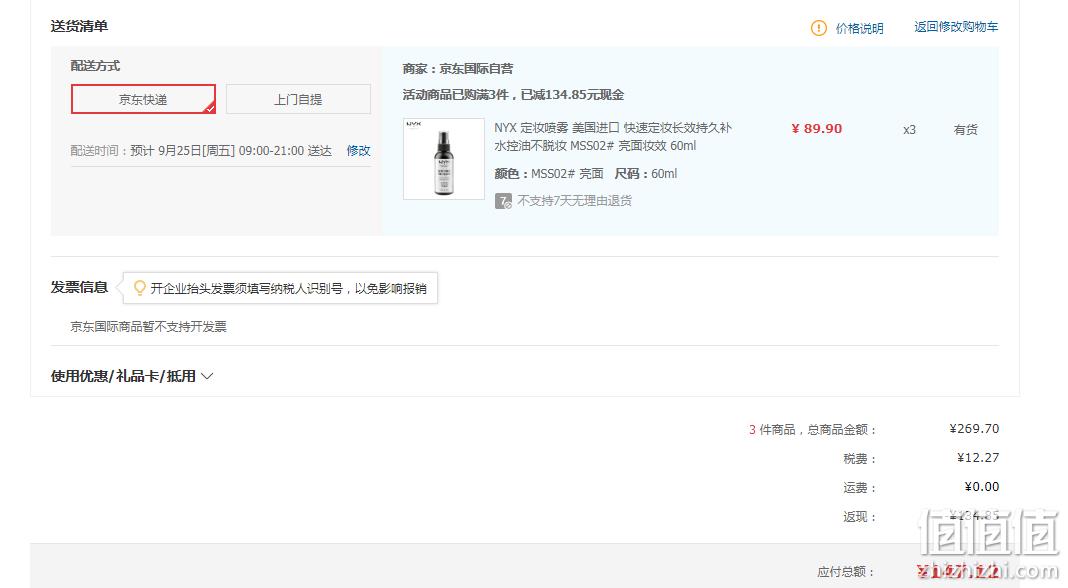Image resolution: width=1068 pixels, height=588 pixels.
Task: Click the 商家：京东国际自营 merchant label
Action: point(458,69)
